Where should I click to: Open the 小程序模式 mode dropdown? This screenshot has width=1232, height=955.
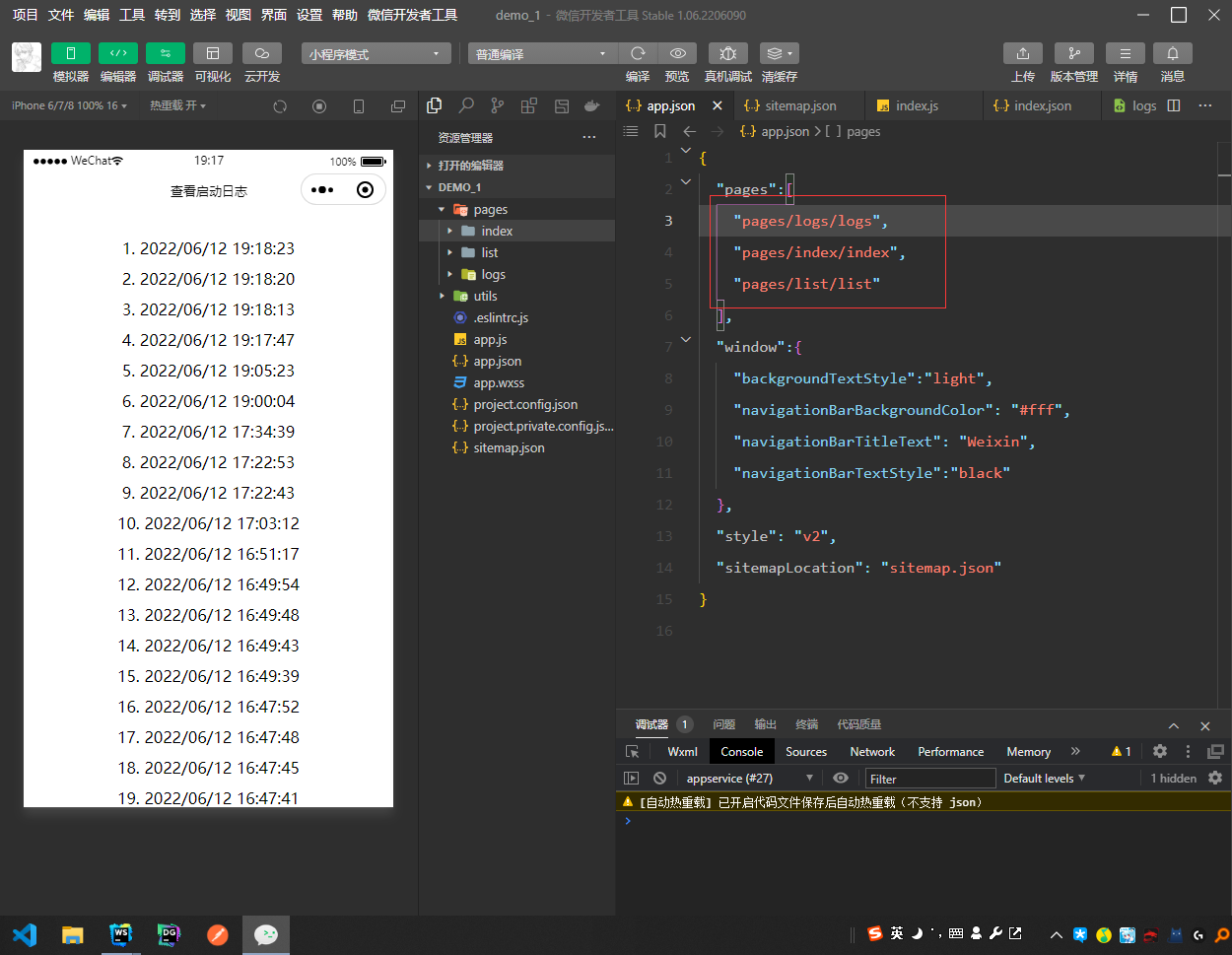376,53
